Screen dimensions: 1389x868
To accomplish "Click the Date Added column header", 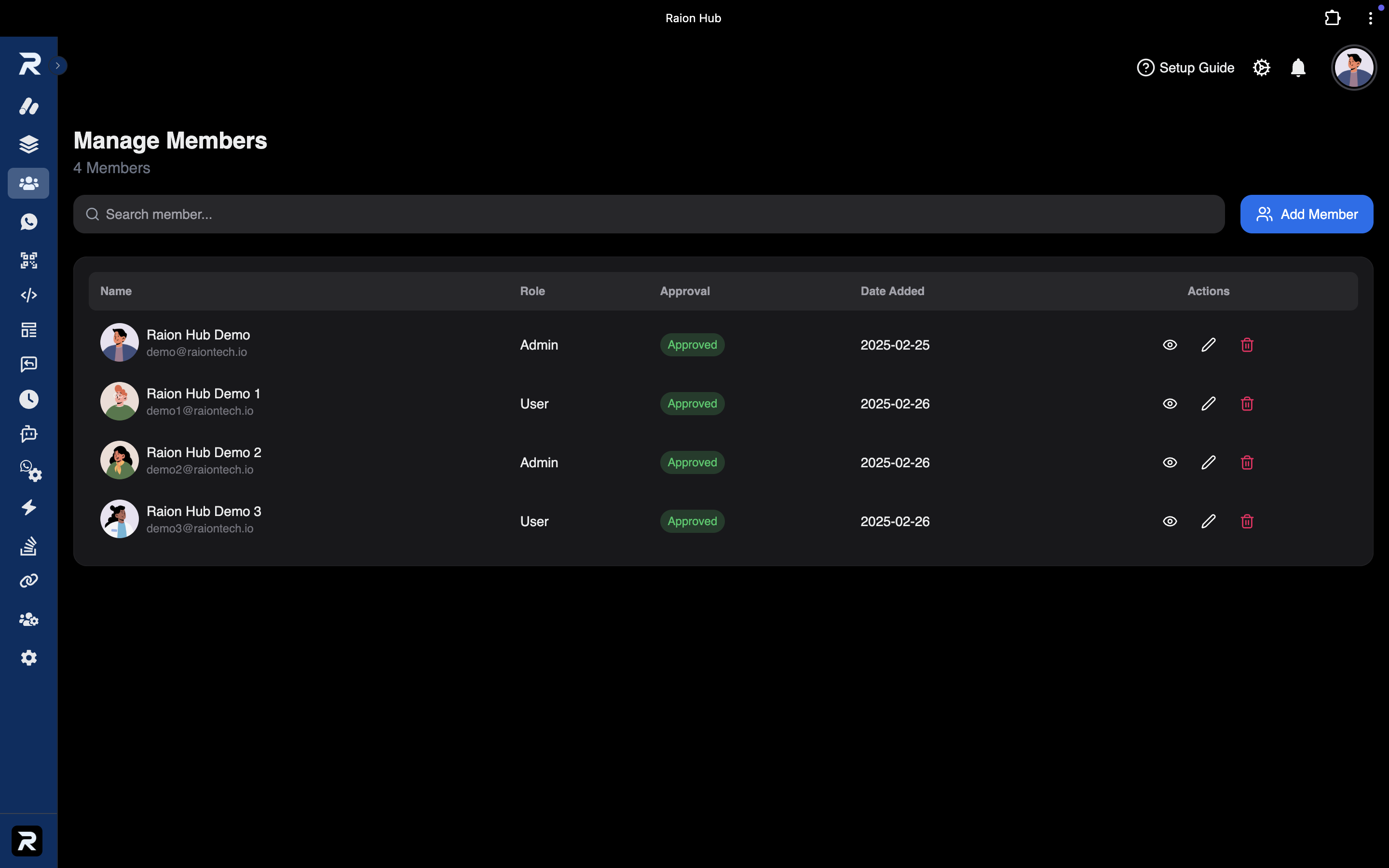I will point(893,291).
